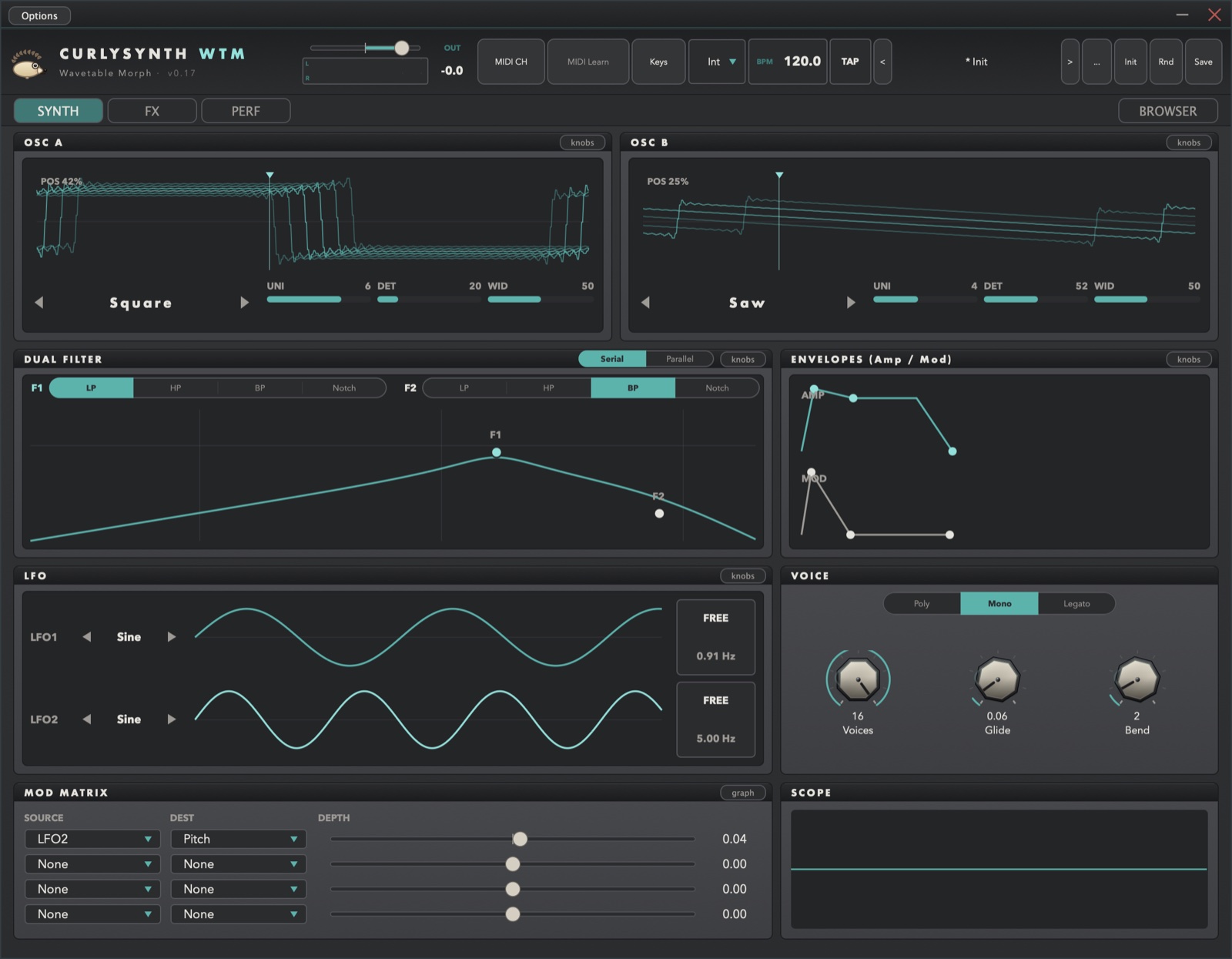Screen dimensions: 1232x959
Task: Click the Voices knob
Action: click(858, 679)
